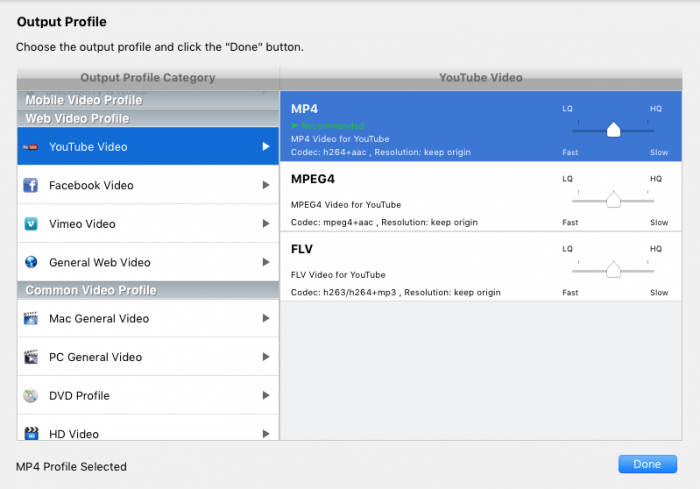Expand the Mac General Video arrow
The height and width of the screenshot is (489, 700).
click(x=266, y=318)
